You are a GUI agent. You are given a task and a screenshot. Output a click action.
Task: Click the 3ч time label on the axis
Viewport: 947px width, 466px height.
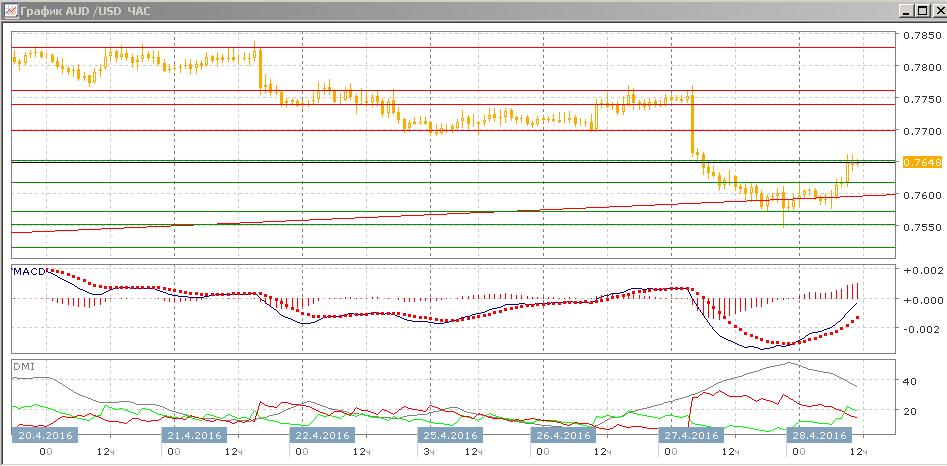(428, 452)
